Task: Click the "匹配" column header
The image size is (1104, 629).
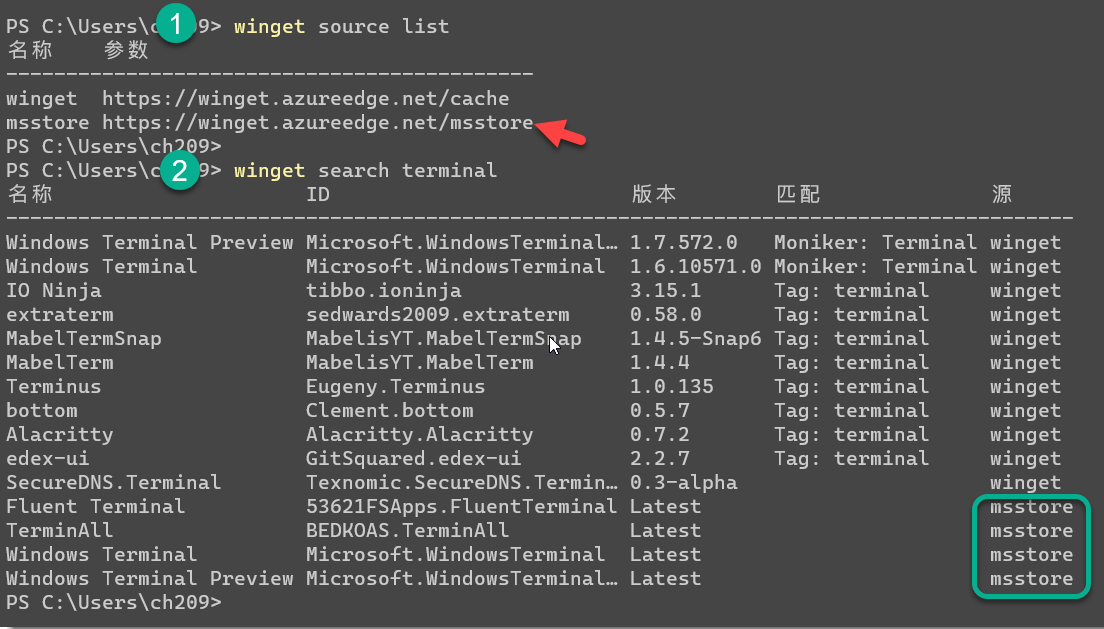Action: point(798,194)
